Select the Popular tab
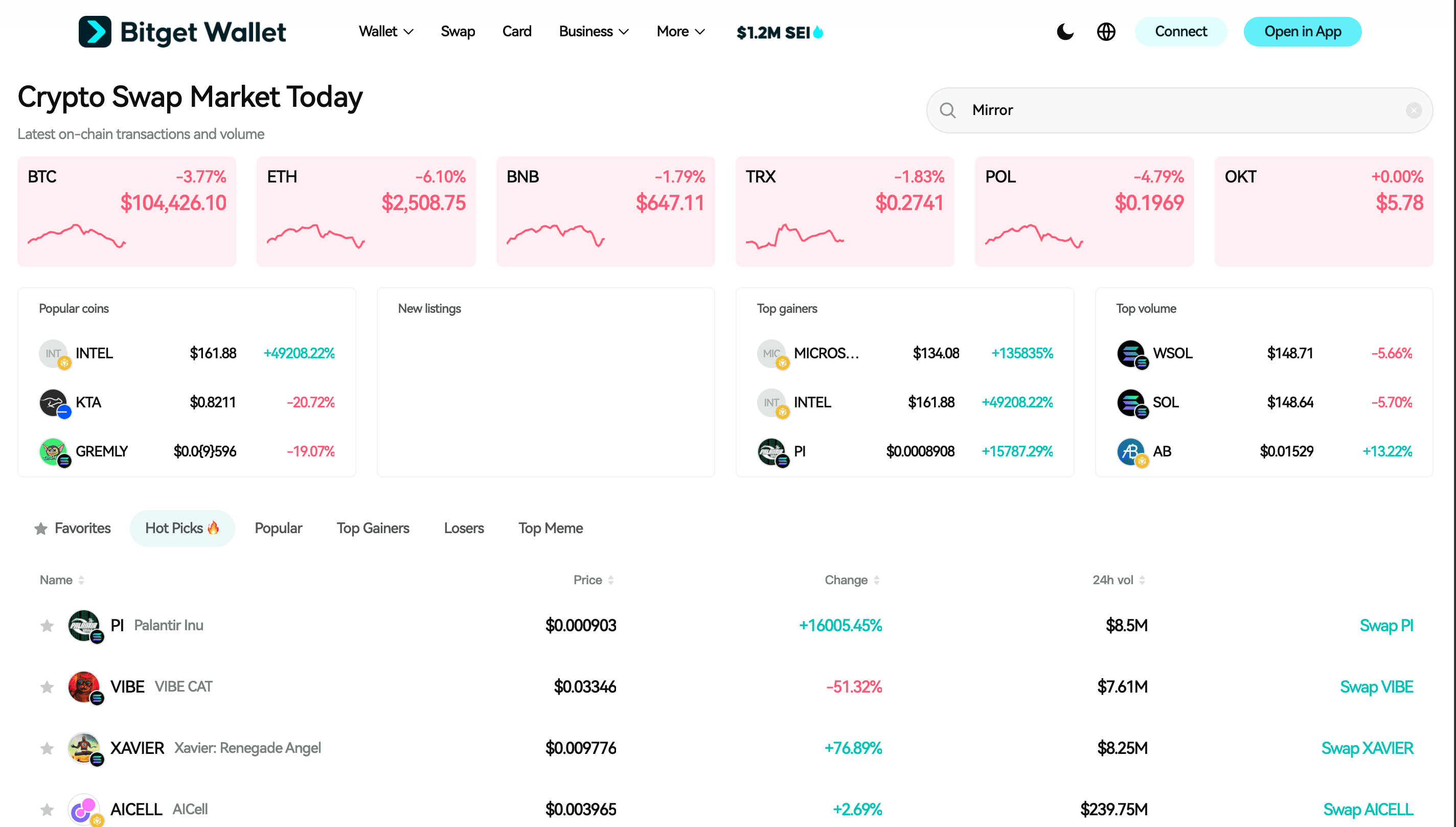Screen dimensions: 1456x827 pos(278,528)
